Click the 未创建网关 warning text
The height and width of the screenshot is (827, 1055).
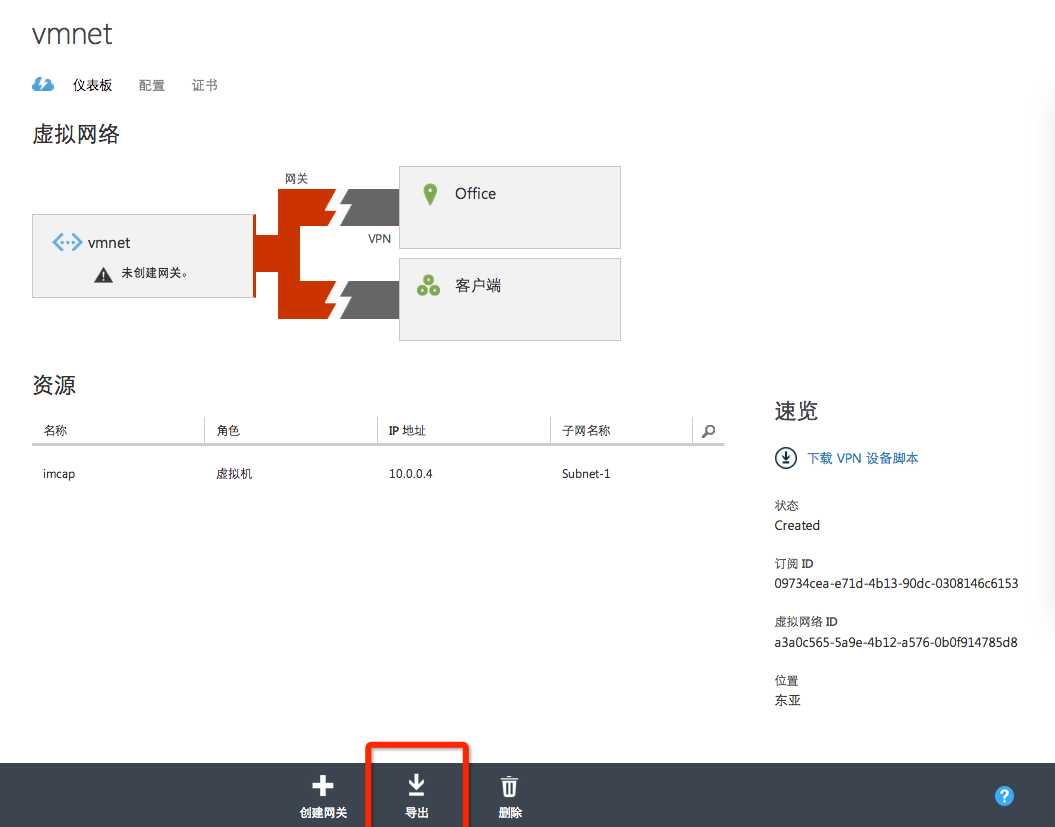pos(154,273)
